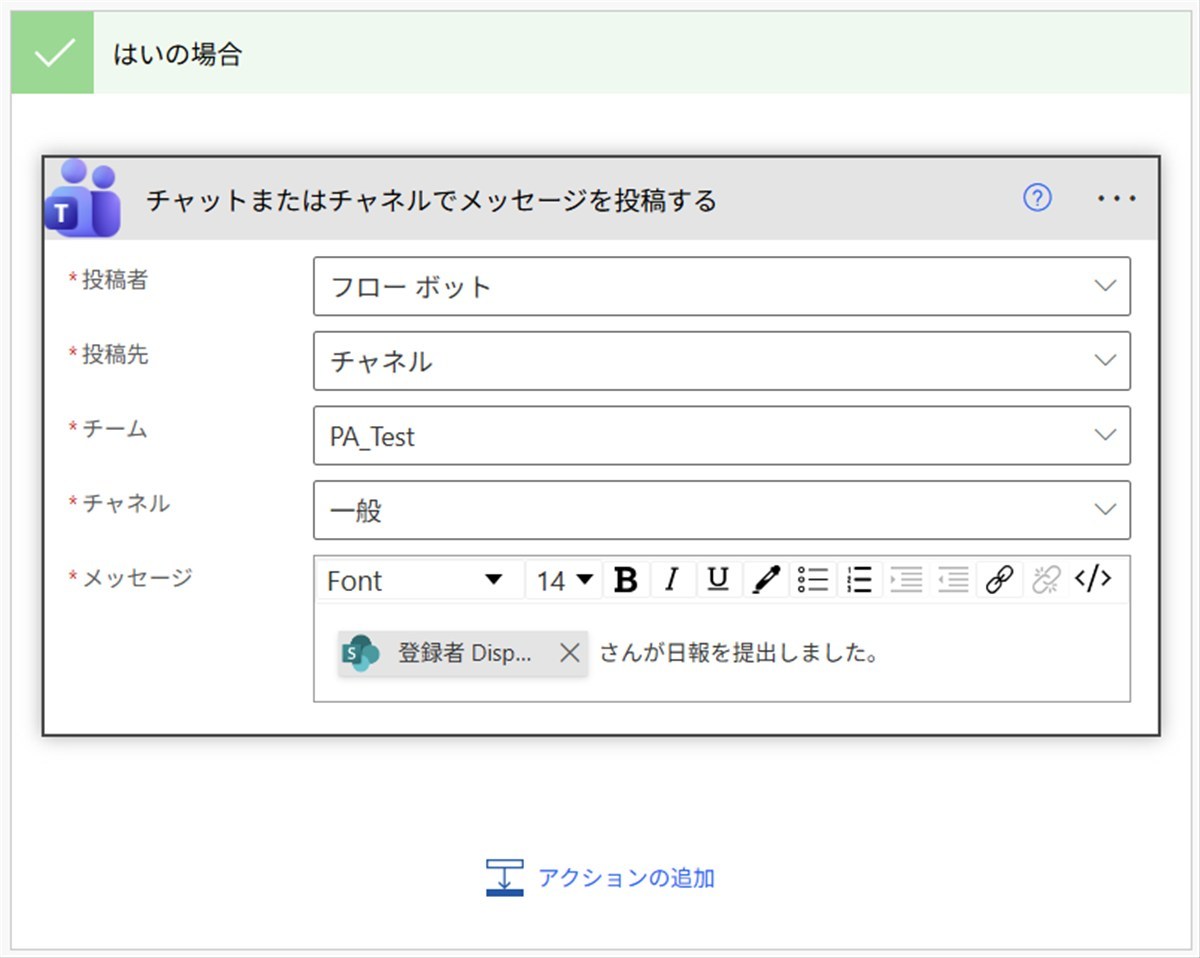Expand the 投稿者 dropdown

point(1104,286)
